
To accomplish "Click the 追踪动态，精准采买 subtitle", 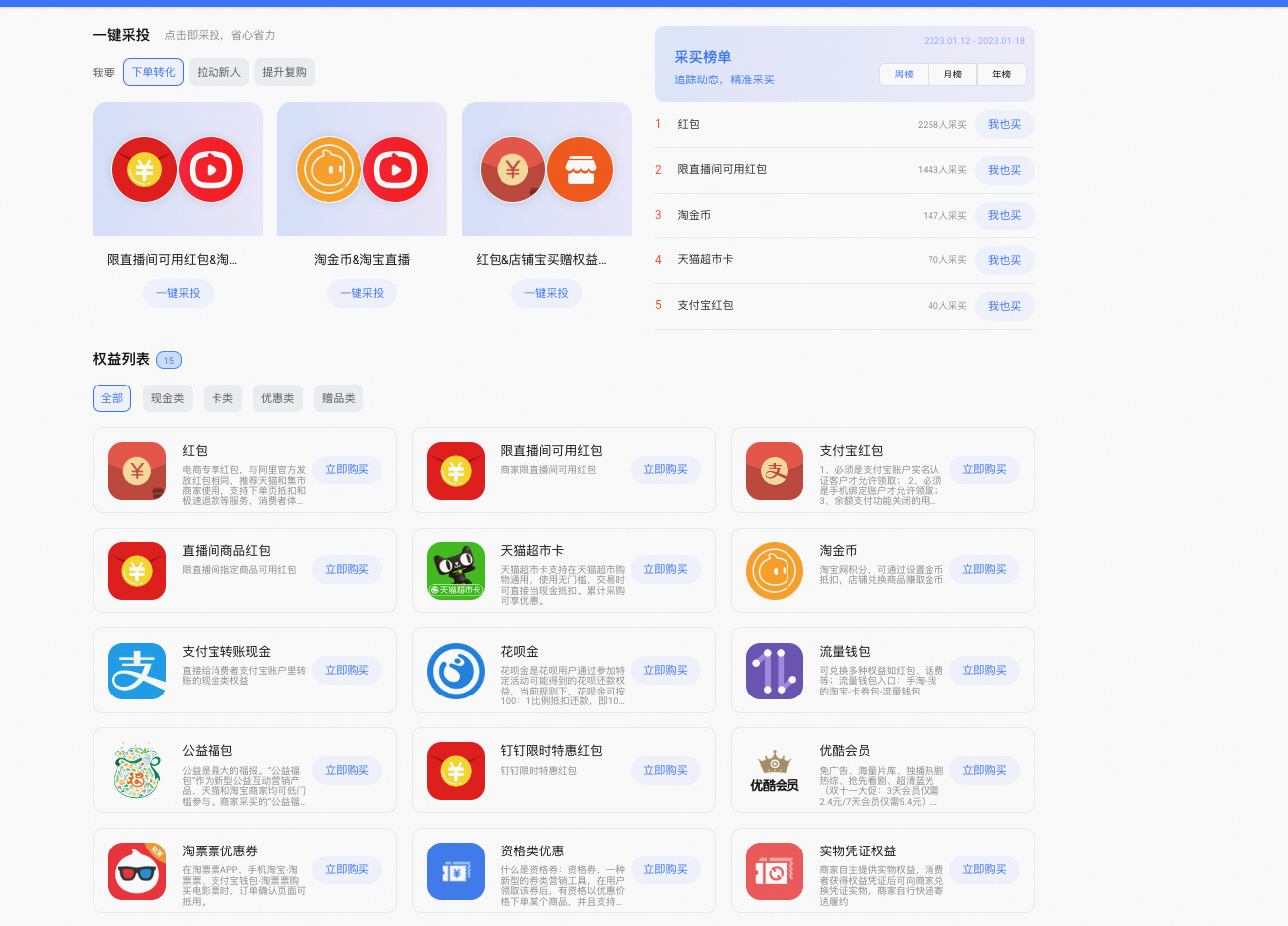I will (725, 79).
